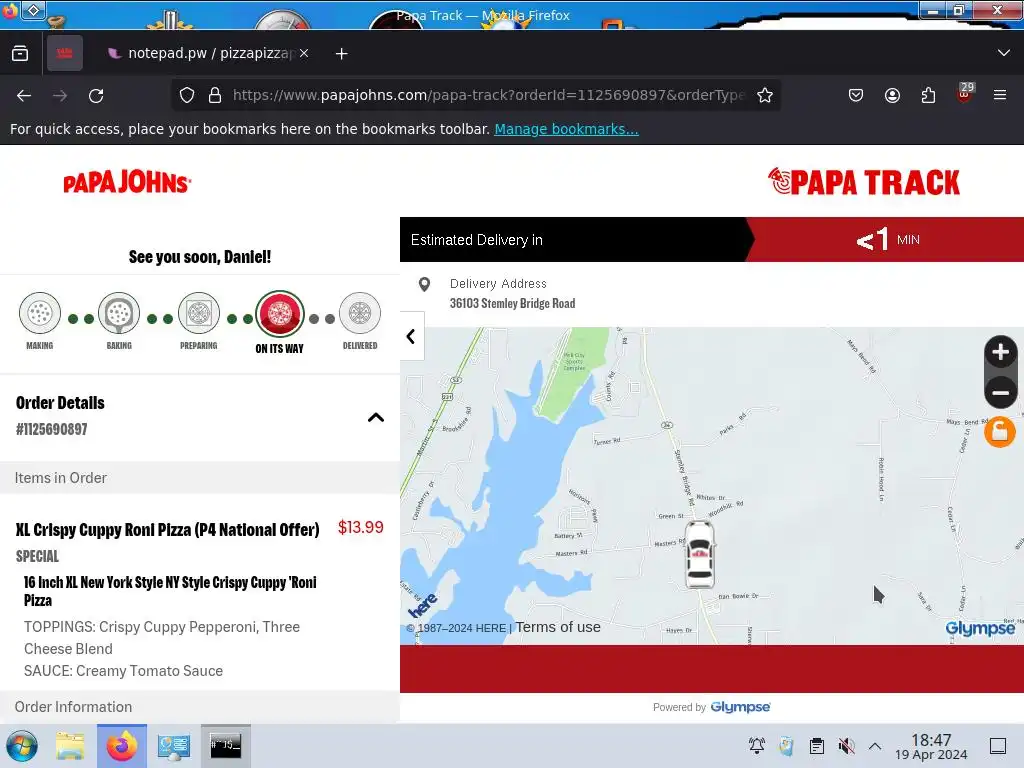Select the Delivered status step icon
This screenshot has width=1024, height=768.
(x=360, y=313)
